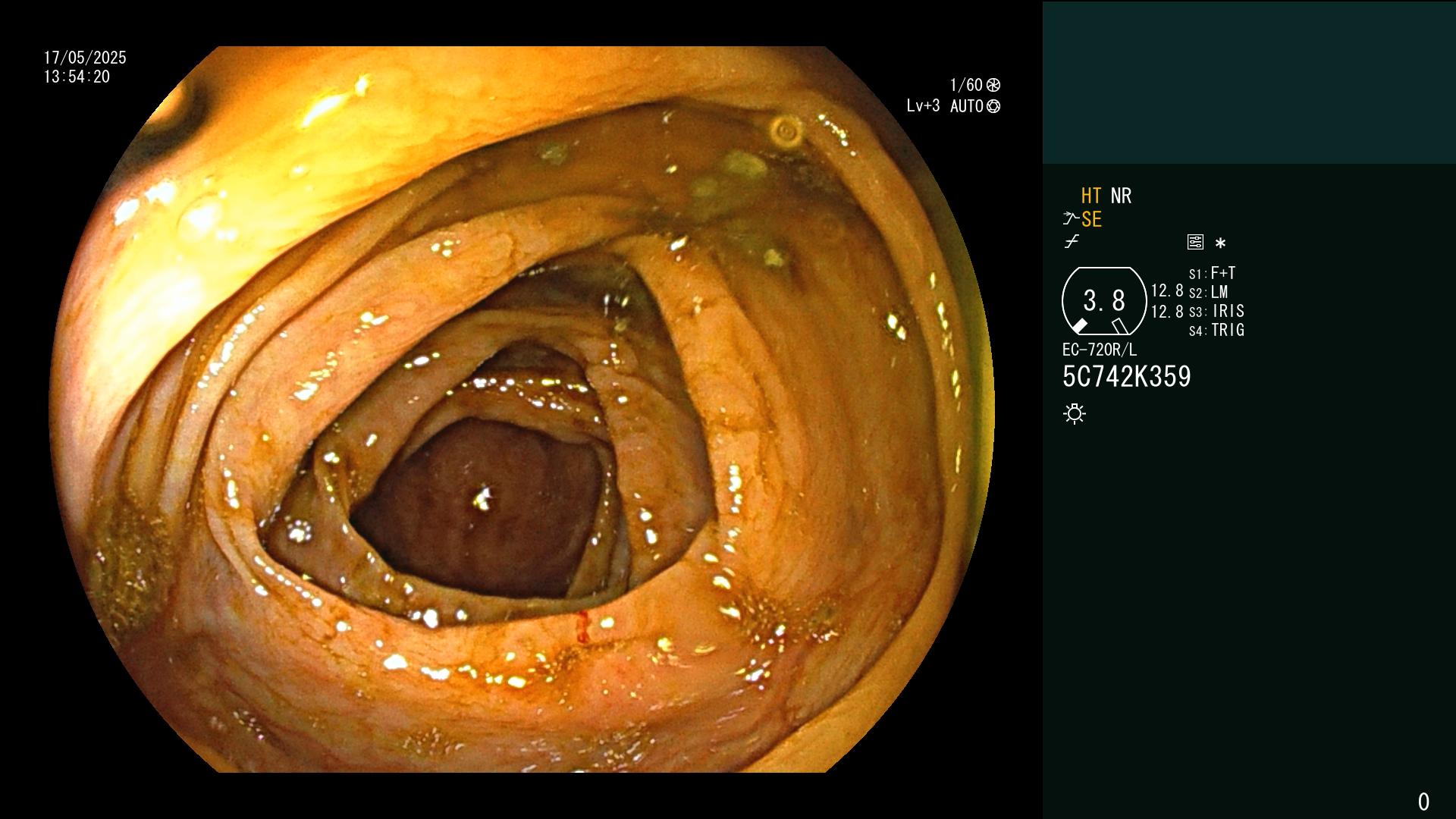The image size is (1456, 819).
Task: Click the iris aperture icon beside AUTO
Action: click(993, 106)
